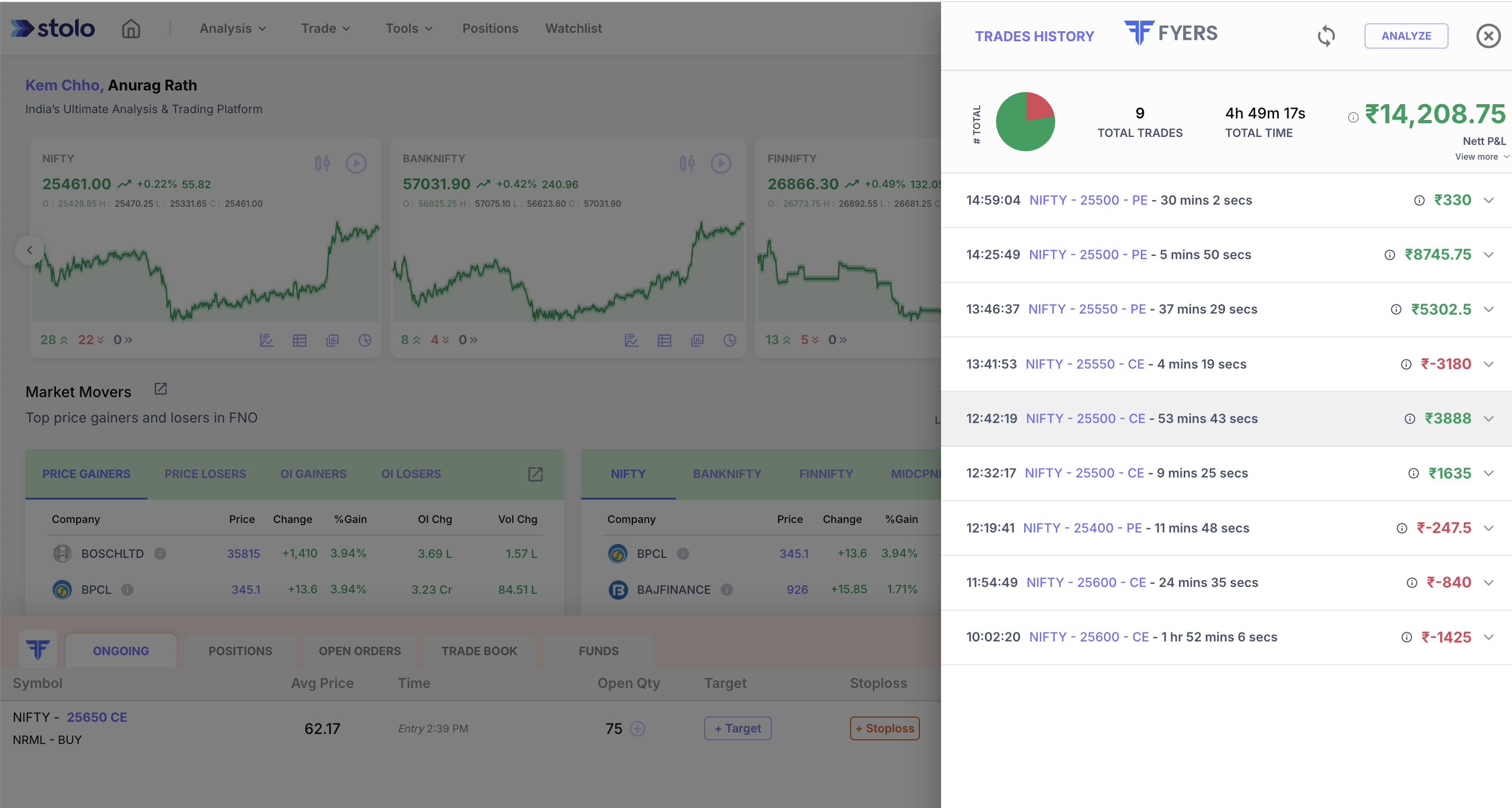Expand the 14:25:49 trade row chevron

1488,255
